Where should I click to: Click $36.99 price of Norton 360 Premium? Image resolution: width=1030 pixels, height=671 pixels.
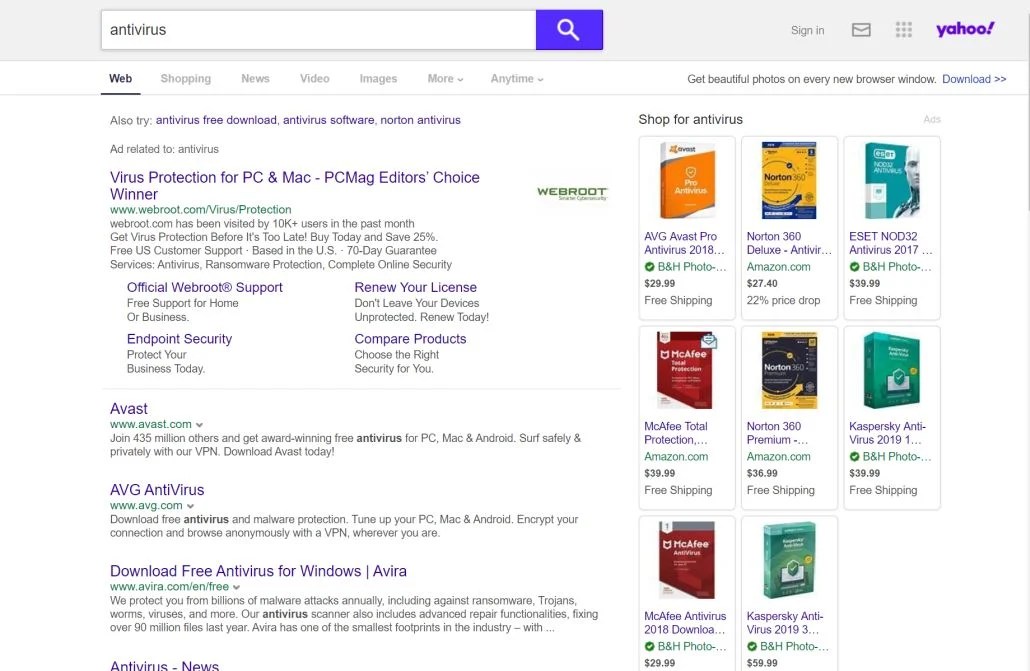tap(762, 473)
